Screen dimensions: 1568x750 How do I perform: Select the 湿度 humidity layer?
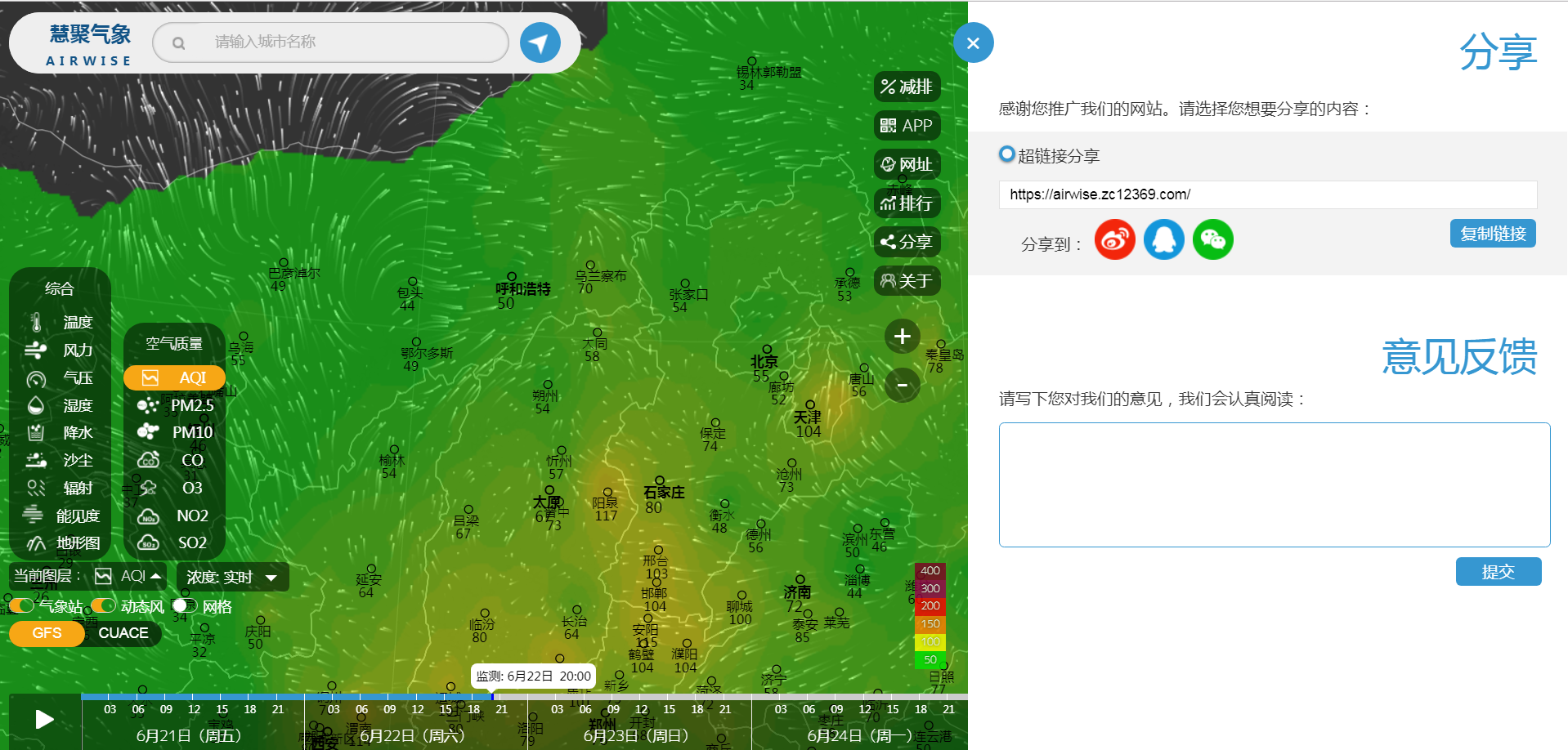pyautogui.click(x=60, y=405)
